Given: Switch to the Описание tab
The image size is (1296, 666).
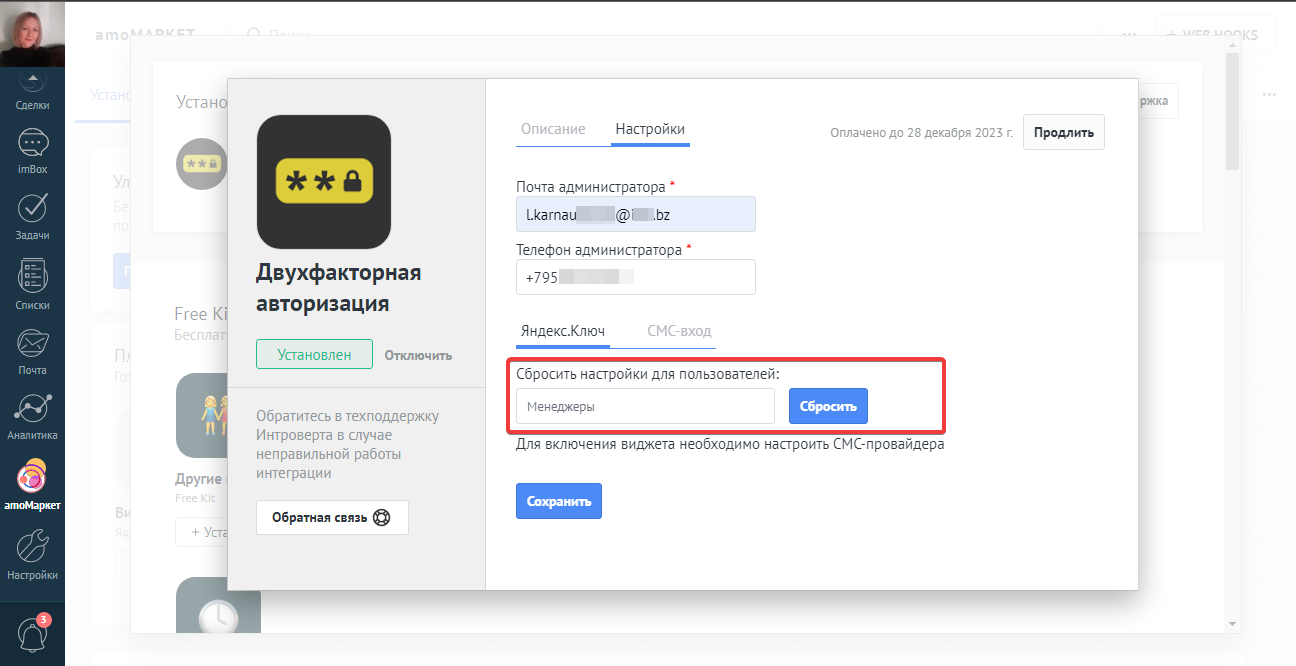Looking at the screenshot, I should pyautogui.click(x=553, y=130).
